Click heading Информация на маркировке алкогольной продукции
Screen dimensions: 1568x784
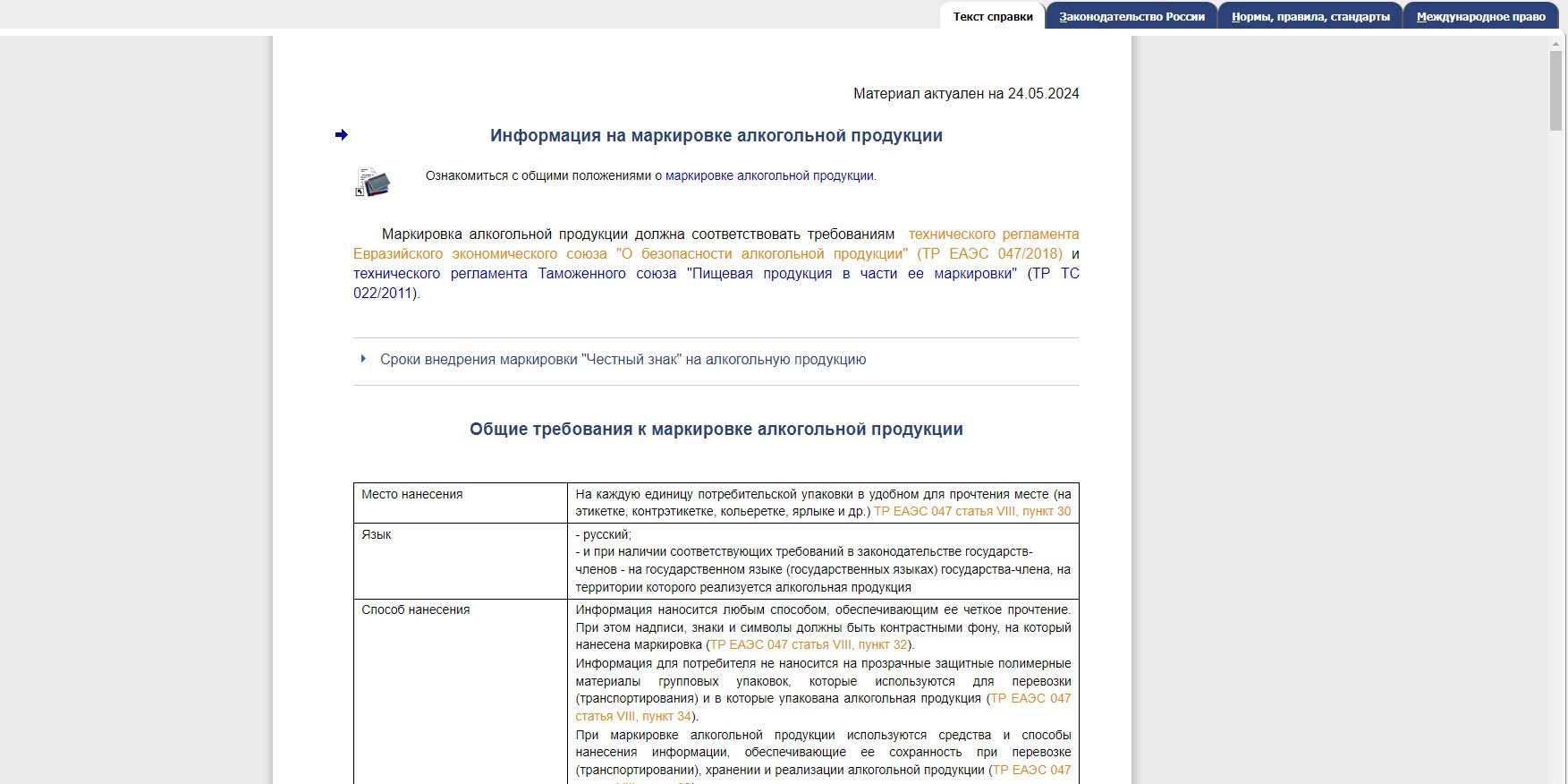tap(716, 136)
